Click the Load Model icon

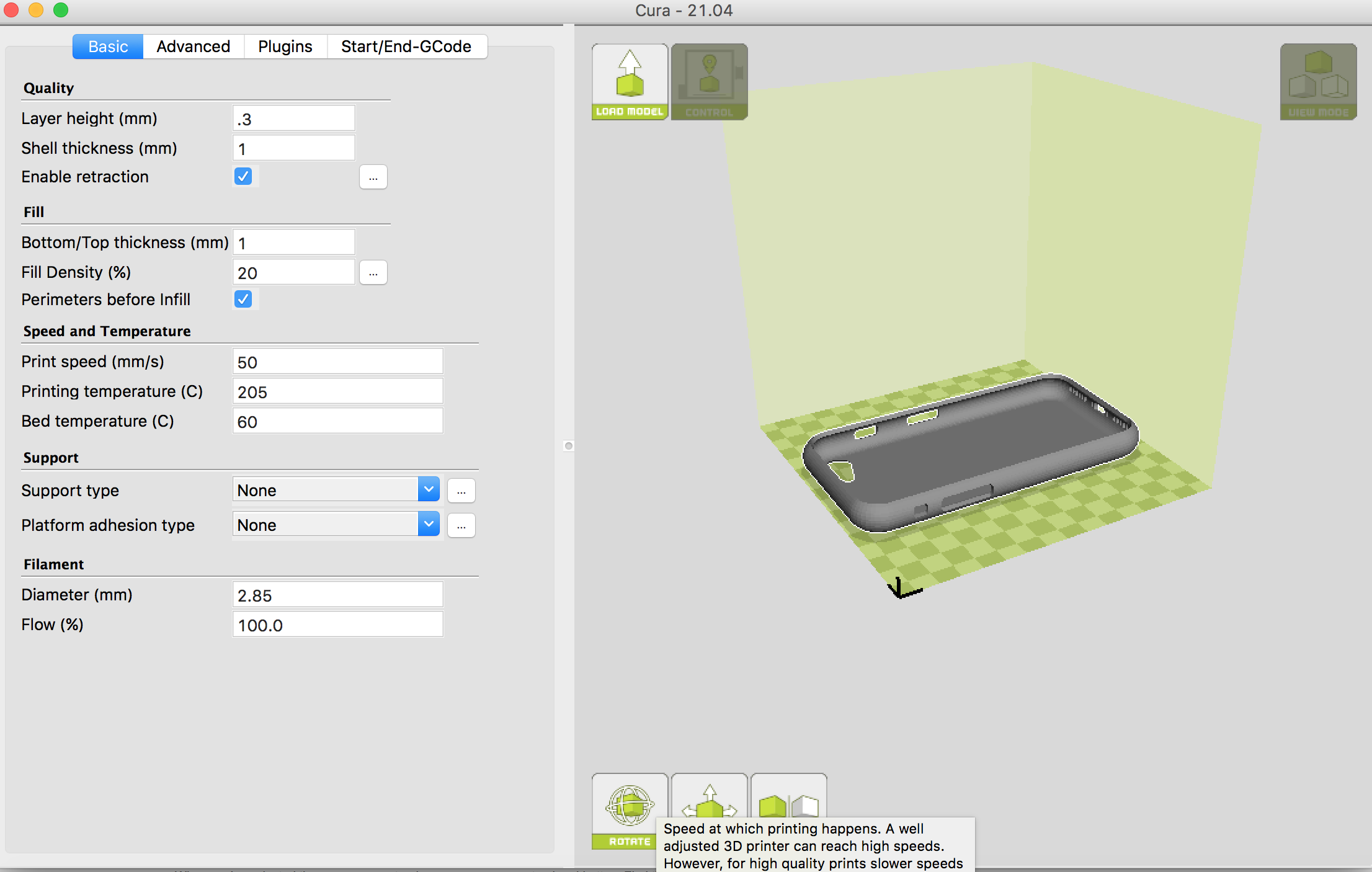coord(630,81)
